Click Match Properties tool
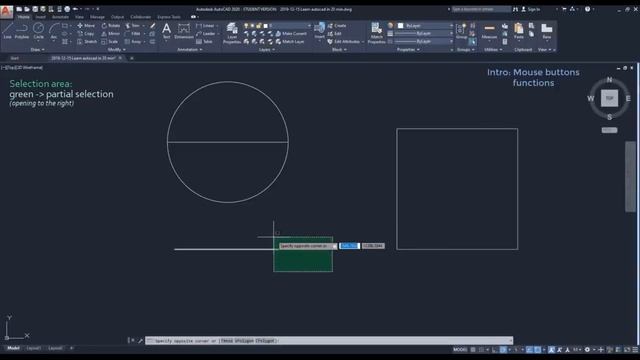Viewport: 640px width, 360px height. [x=376, y=33]
